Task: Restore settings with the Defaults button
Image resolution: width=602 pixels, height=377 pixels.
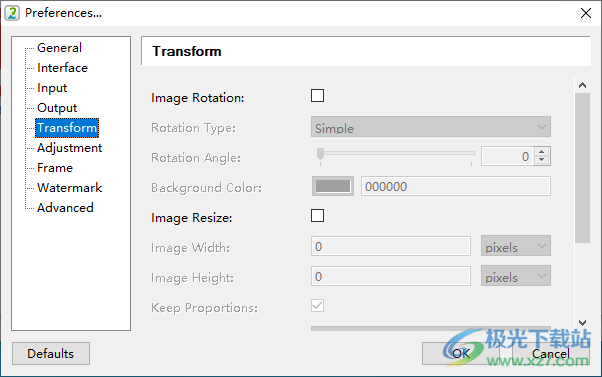Action: [x=51, y=354]
